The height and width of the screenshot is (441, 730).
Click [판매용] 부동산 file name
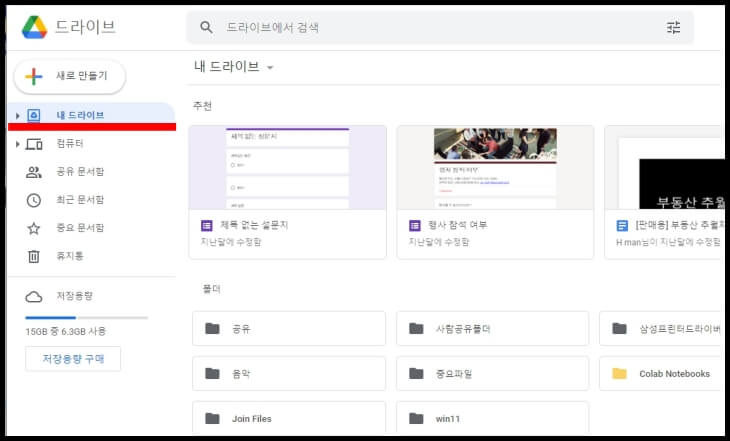tap(680, 225)
